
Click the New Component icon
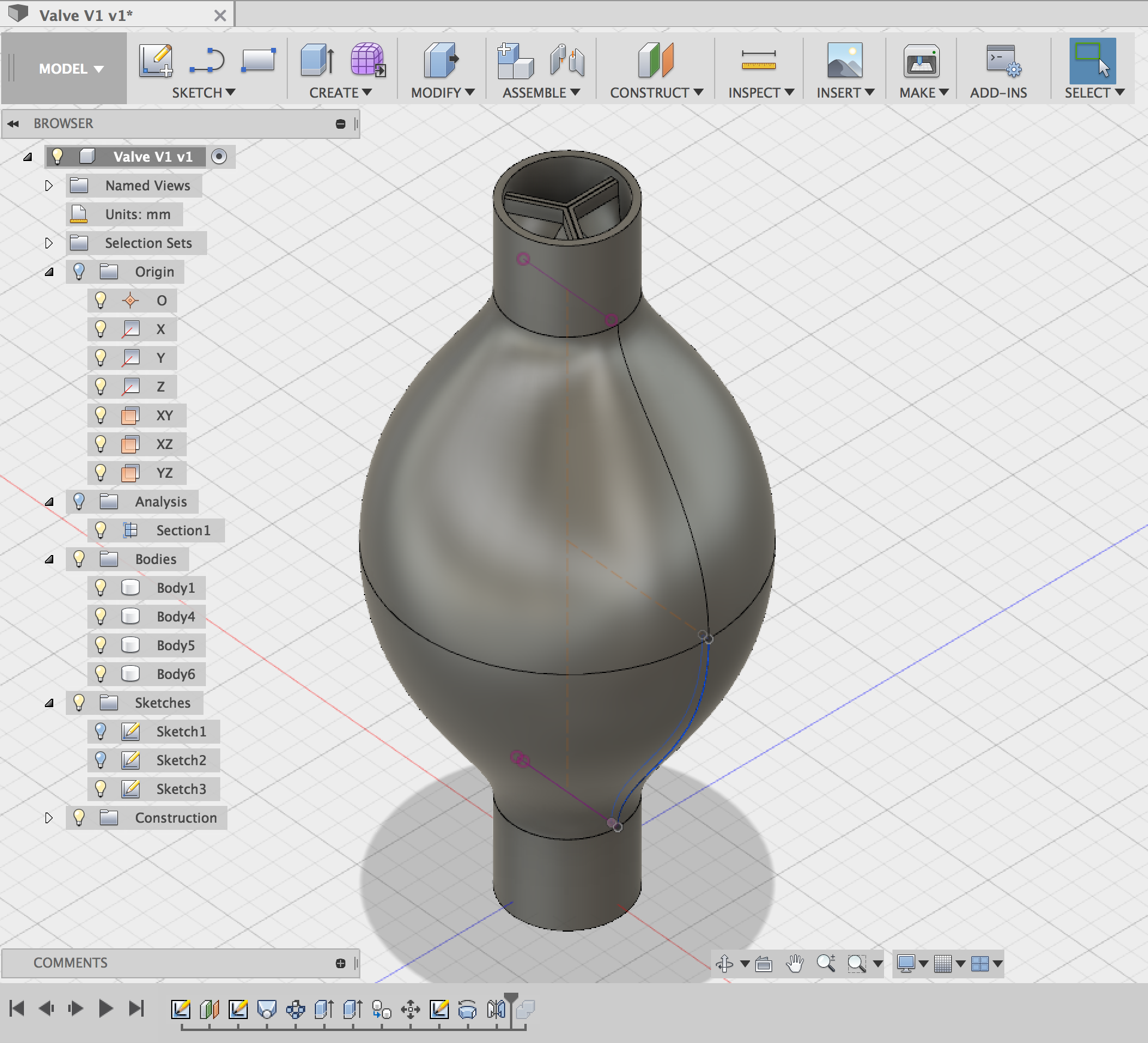[x=515, y=60]
